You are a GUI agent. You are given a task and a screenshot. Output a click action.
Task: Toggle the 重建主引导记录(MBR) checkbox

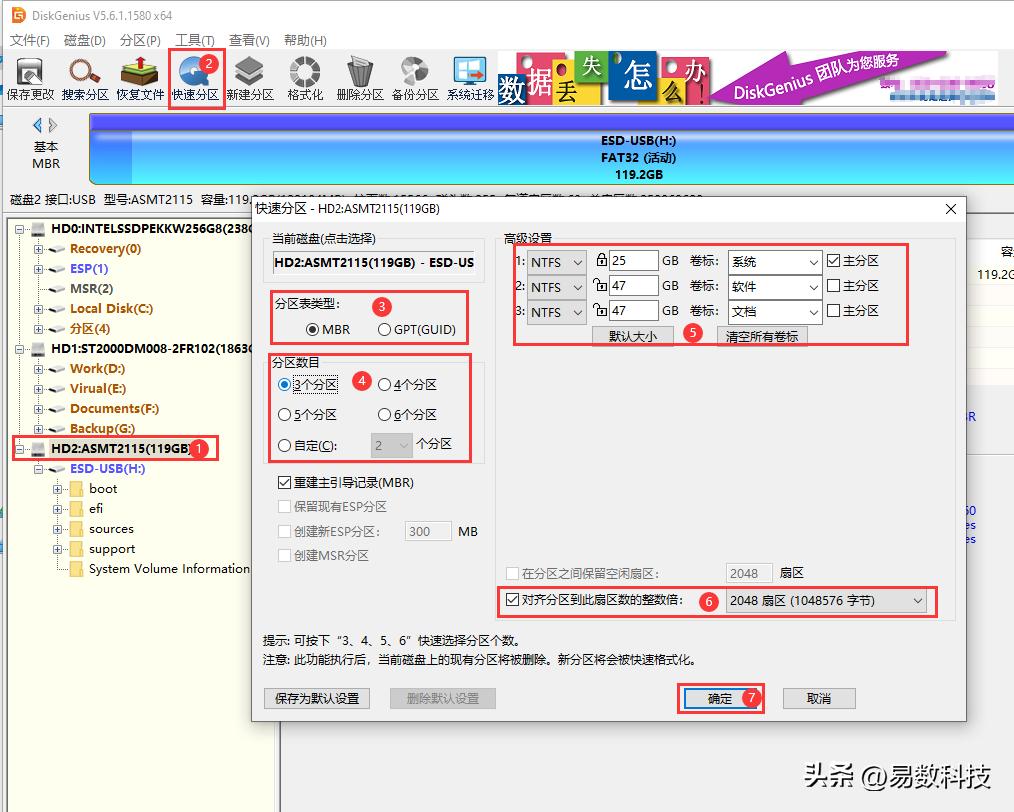285,482
